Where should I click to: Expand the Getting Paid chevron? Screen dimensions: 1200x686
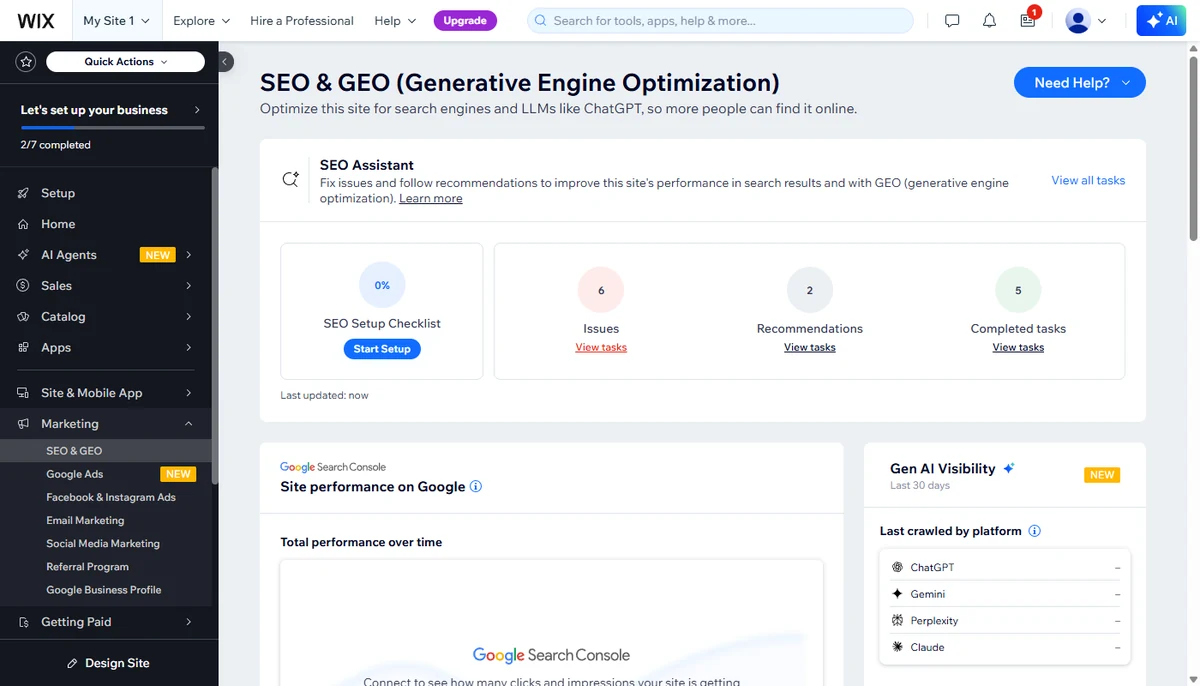[x=188, y=622]
